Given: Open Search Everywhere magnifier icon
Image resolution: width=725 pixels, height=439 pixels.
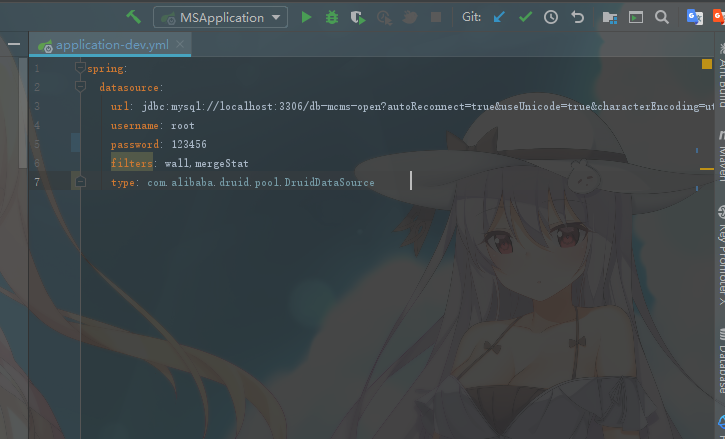Looking at the screenshot, I should [x=662, y=18].
